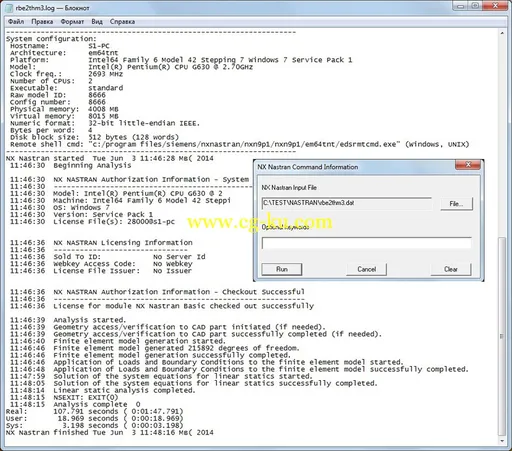
Task: Click the 'Clock freq.:' 2693 MHz line
Action: 66,74
